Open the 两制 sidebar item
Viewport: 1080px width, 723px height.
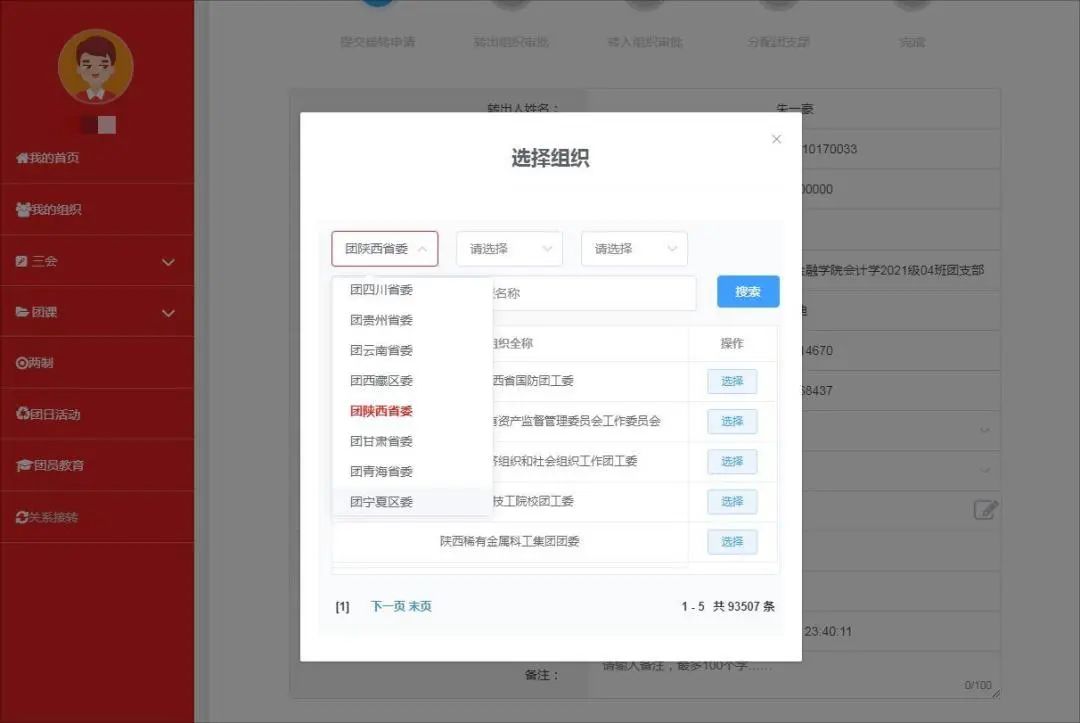click(x=35, y=363)
